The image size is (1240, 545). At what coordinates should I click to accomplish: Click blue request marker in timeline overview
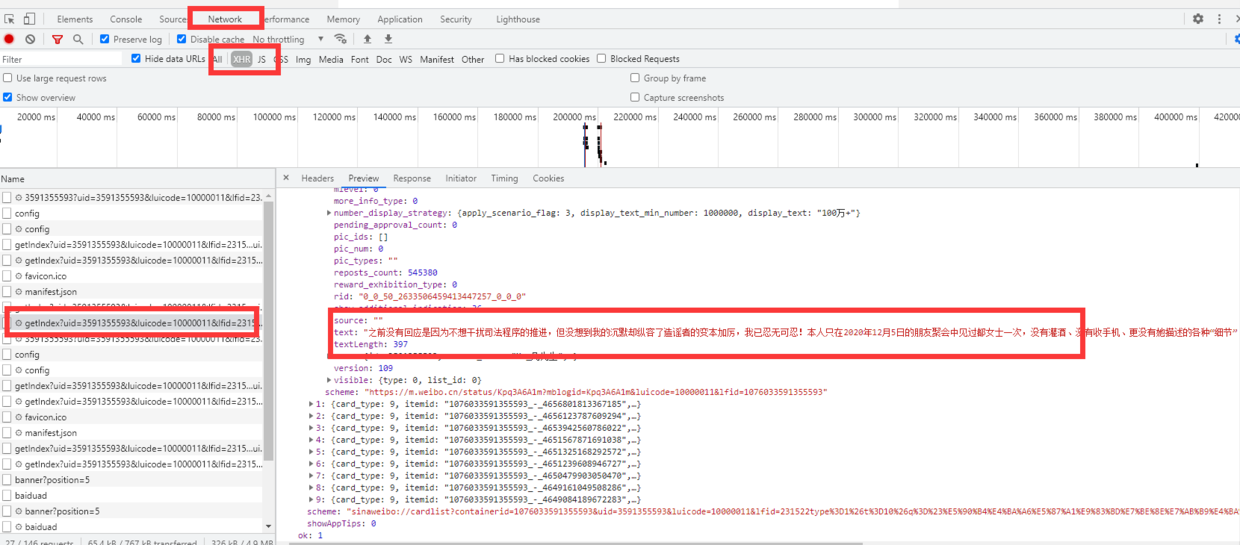[585, 143]
